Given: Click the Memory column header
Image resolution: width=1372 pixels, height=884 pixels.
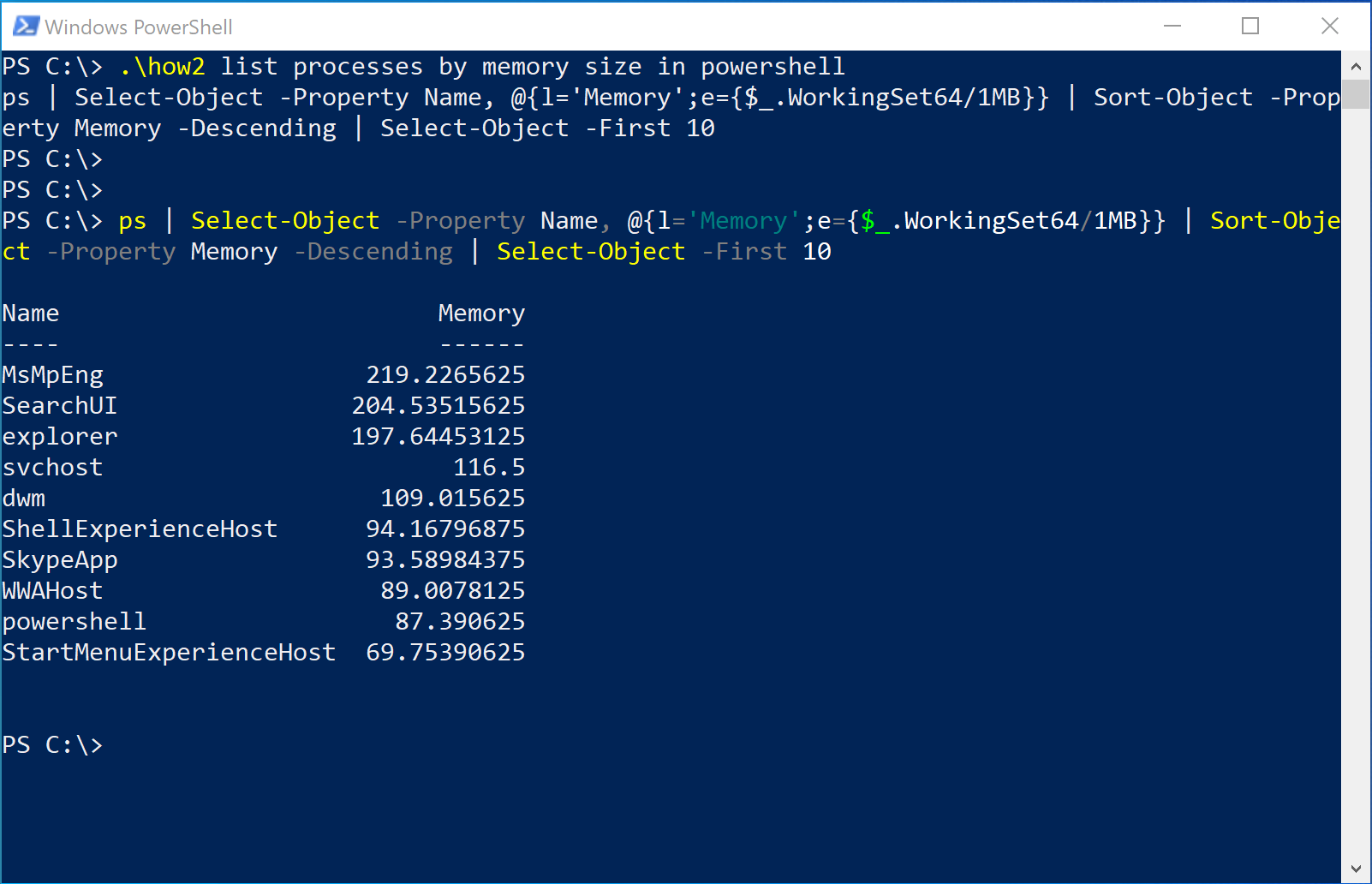Looking at the screenshot, I should pyautogui.click(x=481, y=314).
